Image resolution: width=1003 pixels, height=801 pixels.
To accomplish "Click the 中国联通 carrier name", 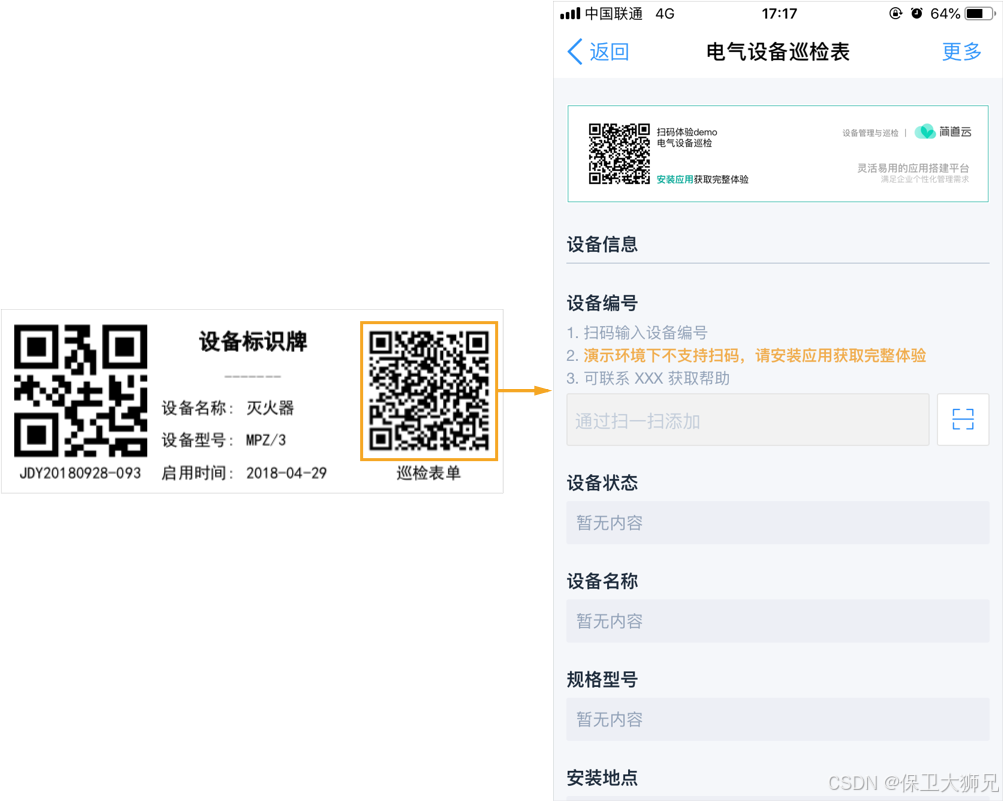I will pos(613,13).
